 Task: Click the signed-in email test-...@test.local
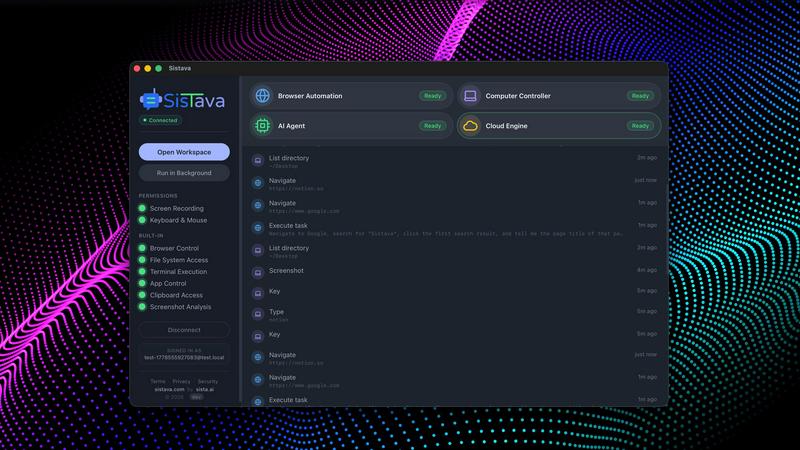point(184,358)
